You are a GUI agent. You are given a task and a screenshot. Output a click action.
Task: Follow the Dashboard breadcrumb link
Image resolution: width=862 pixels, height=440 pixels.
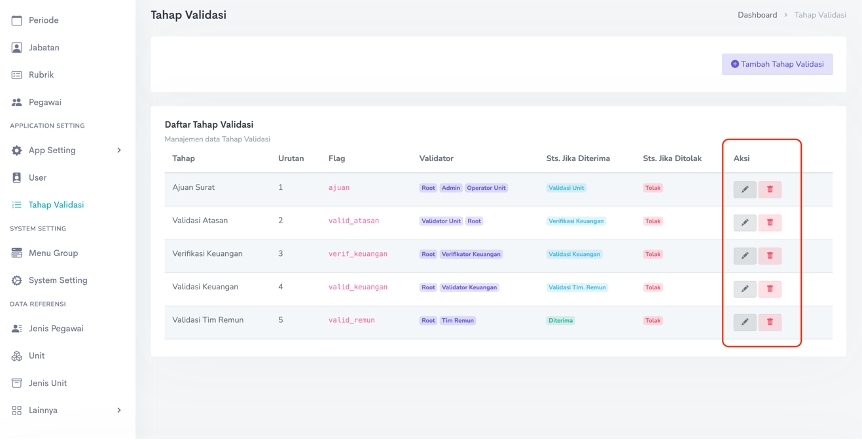coord(757,15)
